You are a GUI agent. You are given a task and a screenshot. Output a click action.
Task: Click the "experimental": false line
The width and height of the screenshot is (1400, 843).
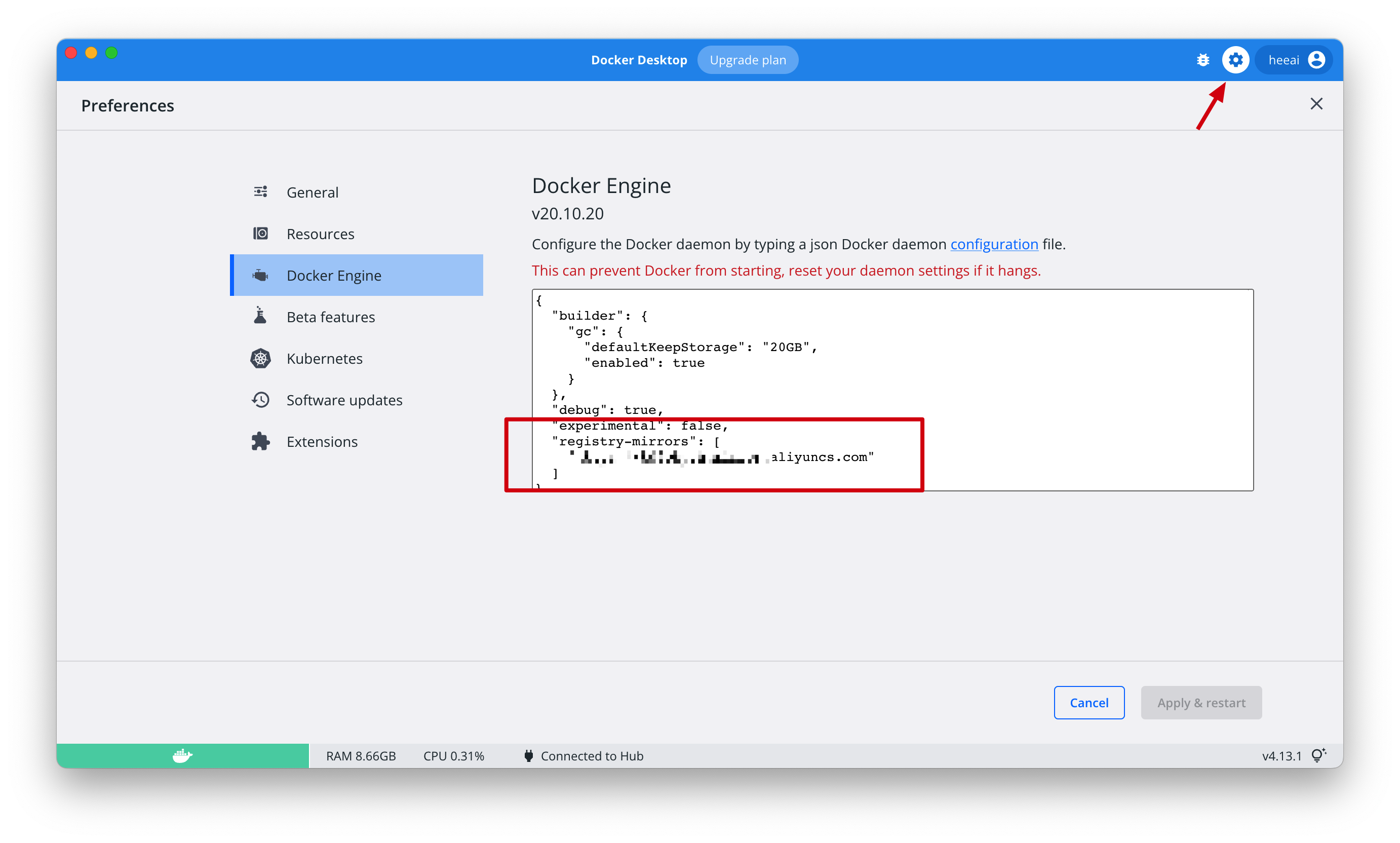coord(640,426)
